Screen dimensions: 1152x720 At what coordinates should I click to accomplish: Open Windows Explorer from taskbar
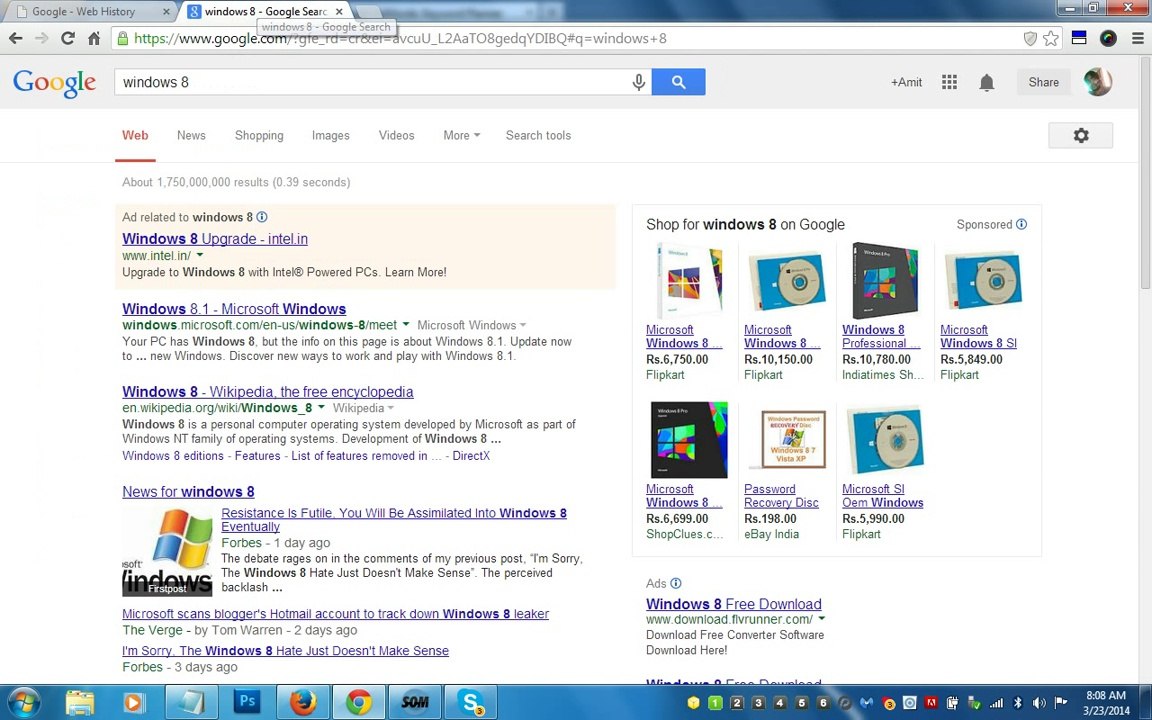79,702
